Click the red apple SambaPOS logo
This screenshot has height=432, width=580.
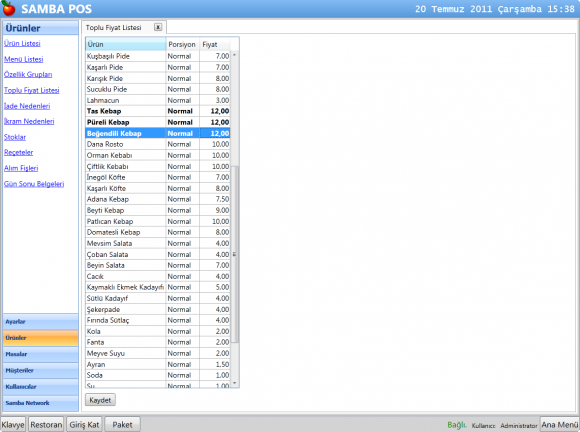point(9,9)
